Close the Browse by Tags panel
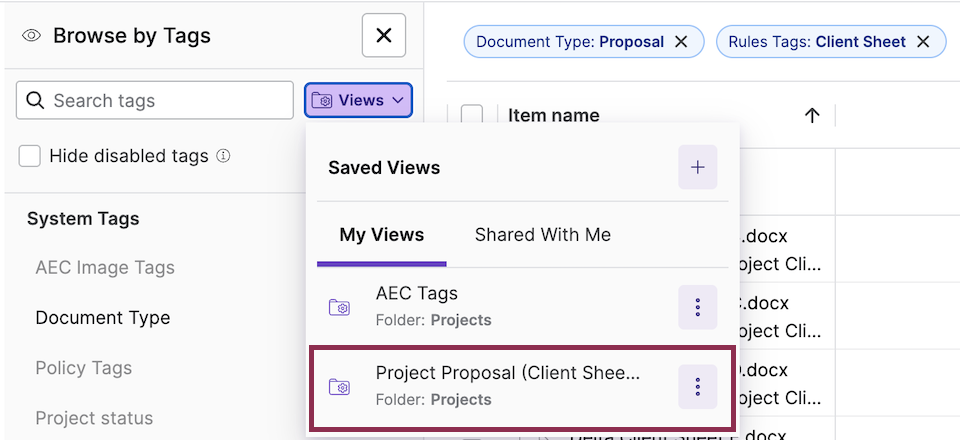 coord(383,36)
